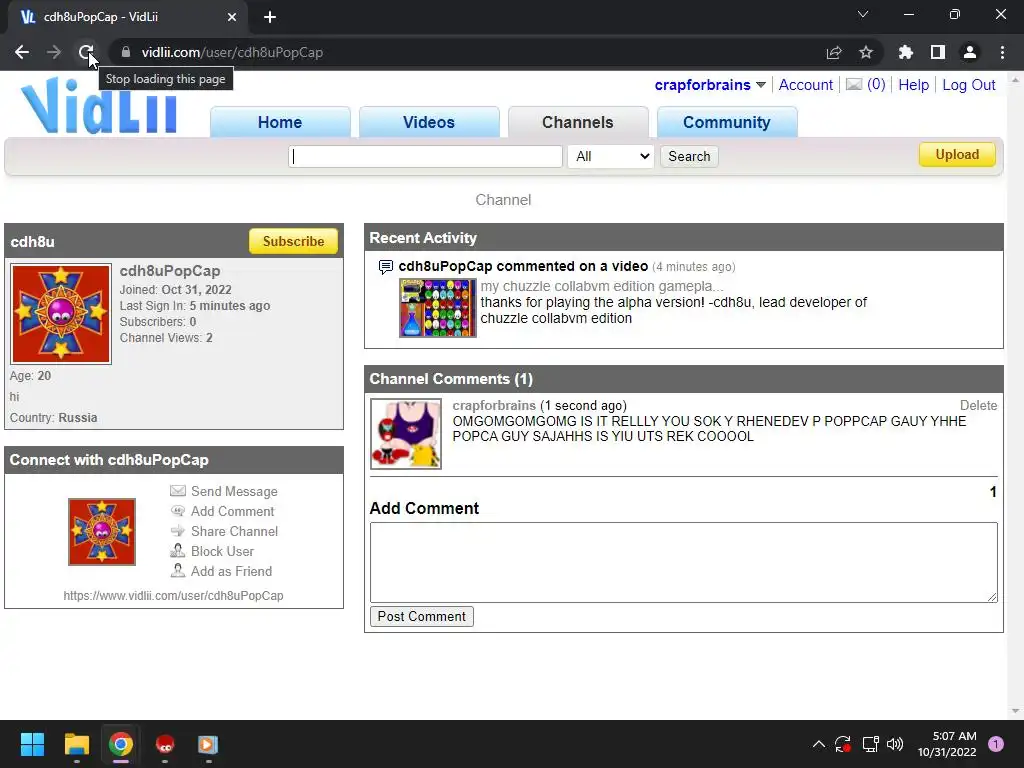Show hidden system tray icons chevron
Viewport: 1024px width, 768px height.
coord(818,744)
